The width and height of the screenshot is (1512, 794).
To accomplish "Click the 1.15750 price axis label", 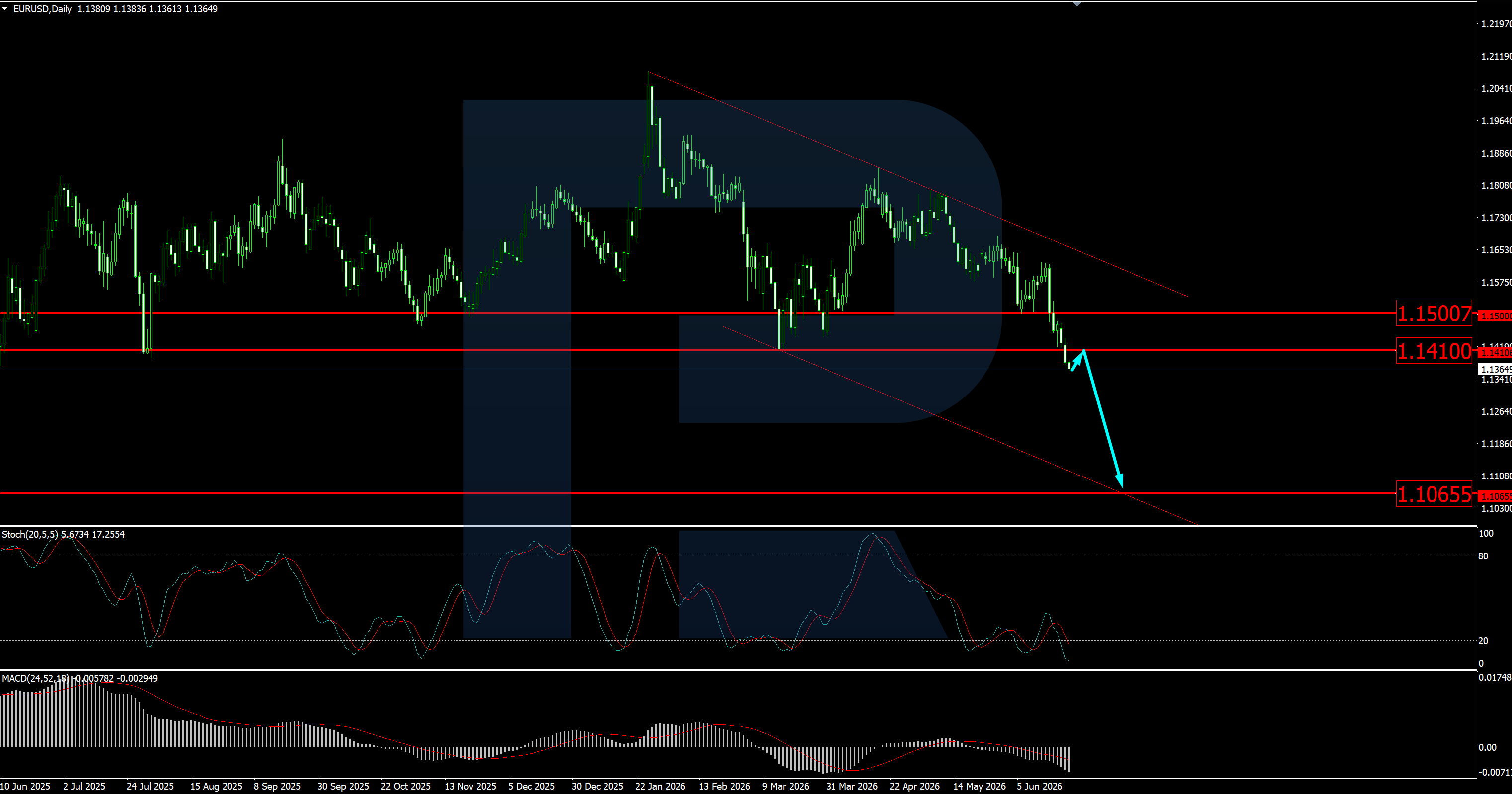I will click(x=1496, y=283).
